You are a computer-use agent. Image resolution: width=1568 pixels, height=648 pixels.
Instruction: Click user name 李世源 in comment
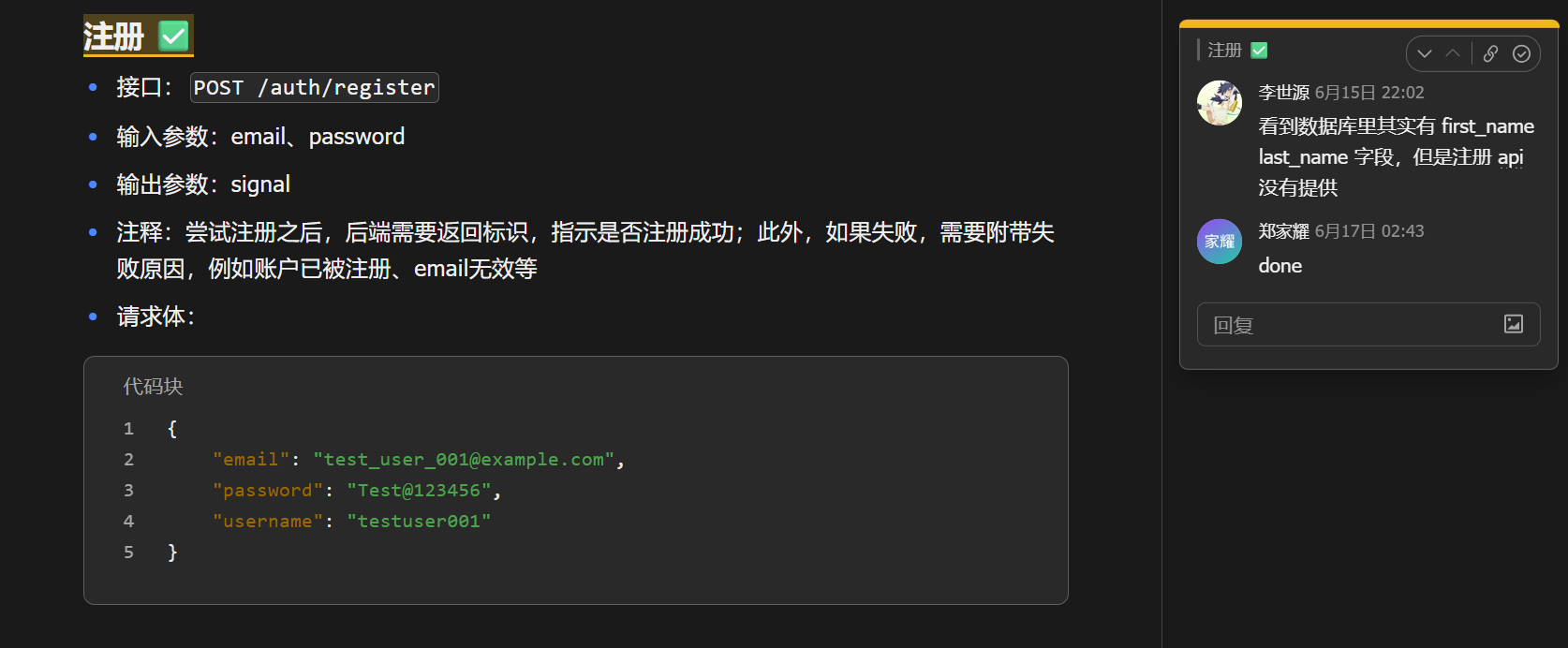click(x=1283, y=93)
